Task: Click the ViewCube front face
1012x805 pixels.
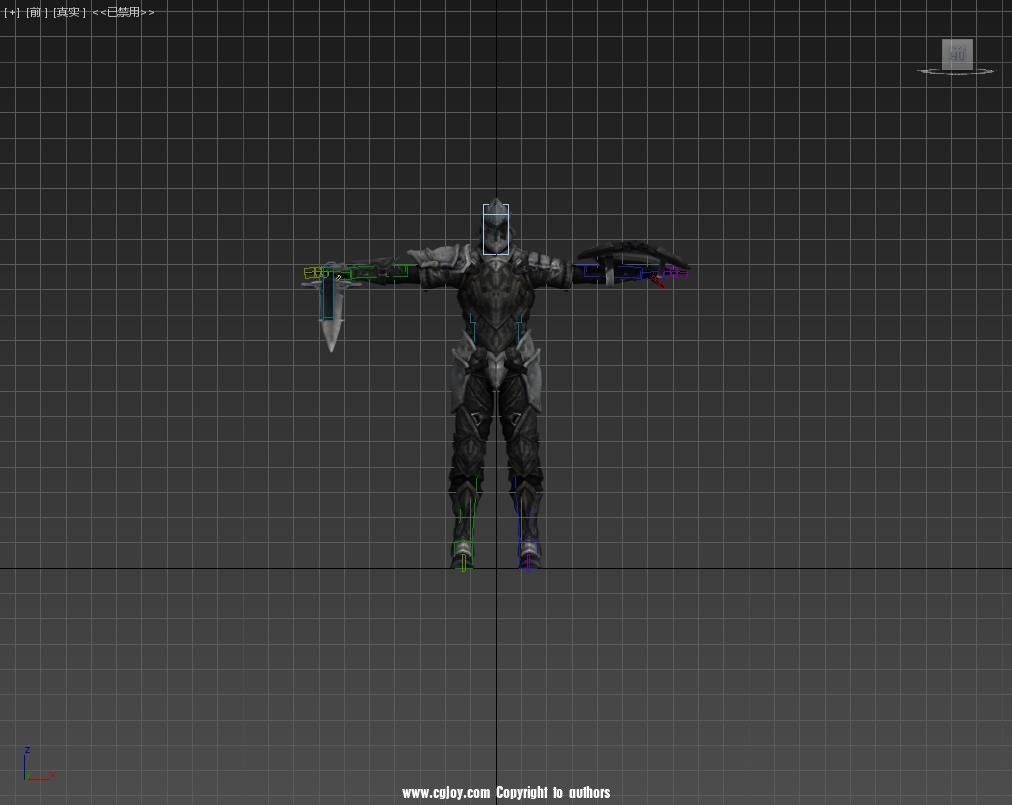Action: [x=957, y=54]
